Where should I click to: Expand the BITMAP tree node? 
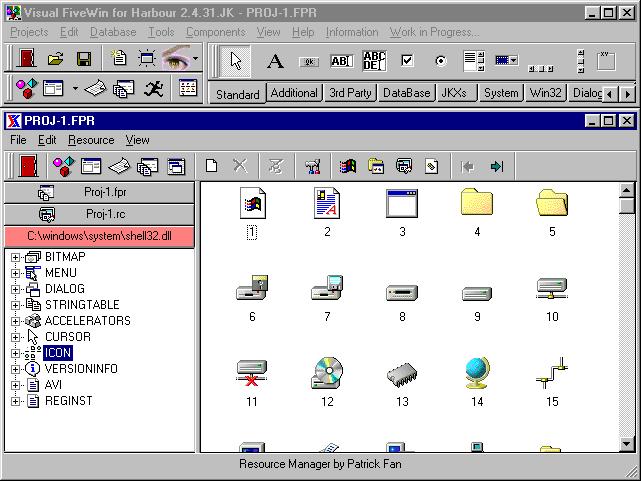[16, 257]
